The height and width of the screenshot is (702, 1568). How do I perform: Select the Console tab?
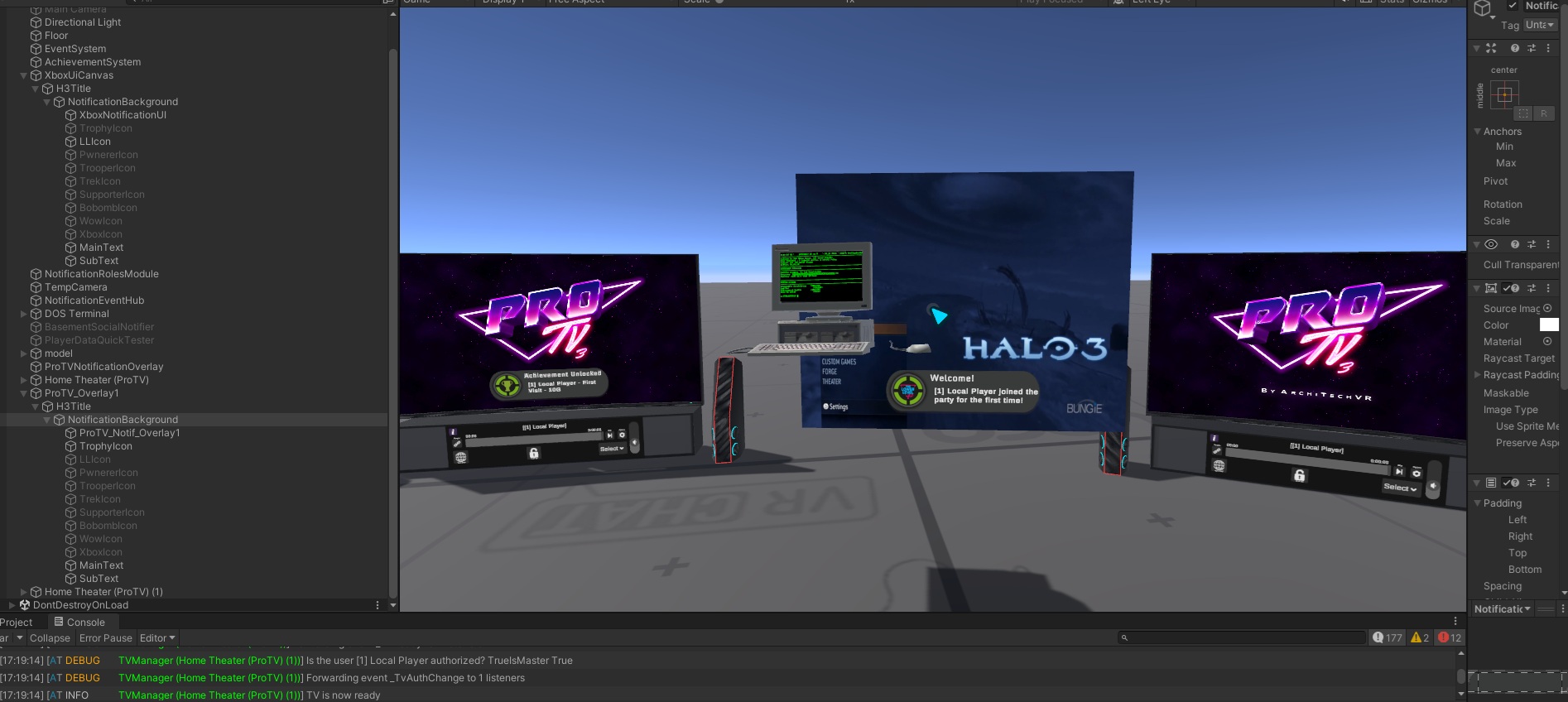[x=79, y=623]
